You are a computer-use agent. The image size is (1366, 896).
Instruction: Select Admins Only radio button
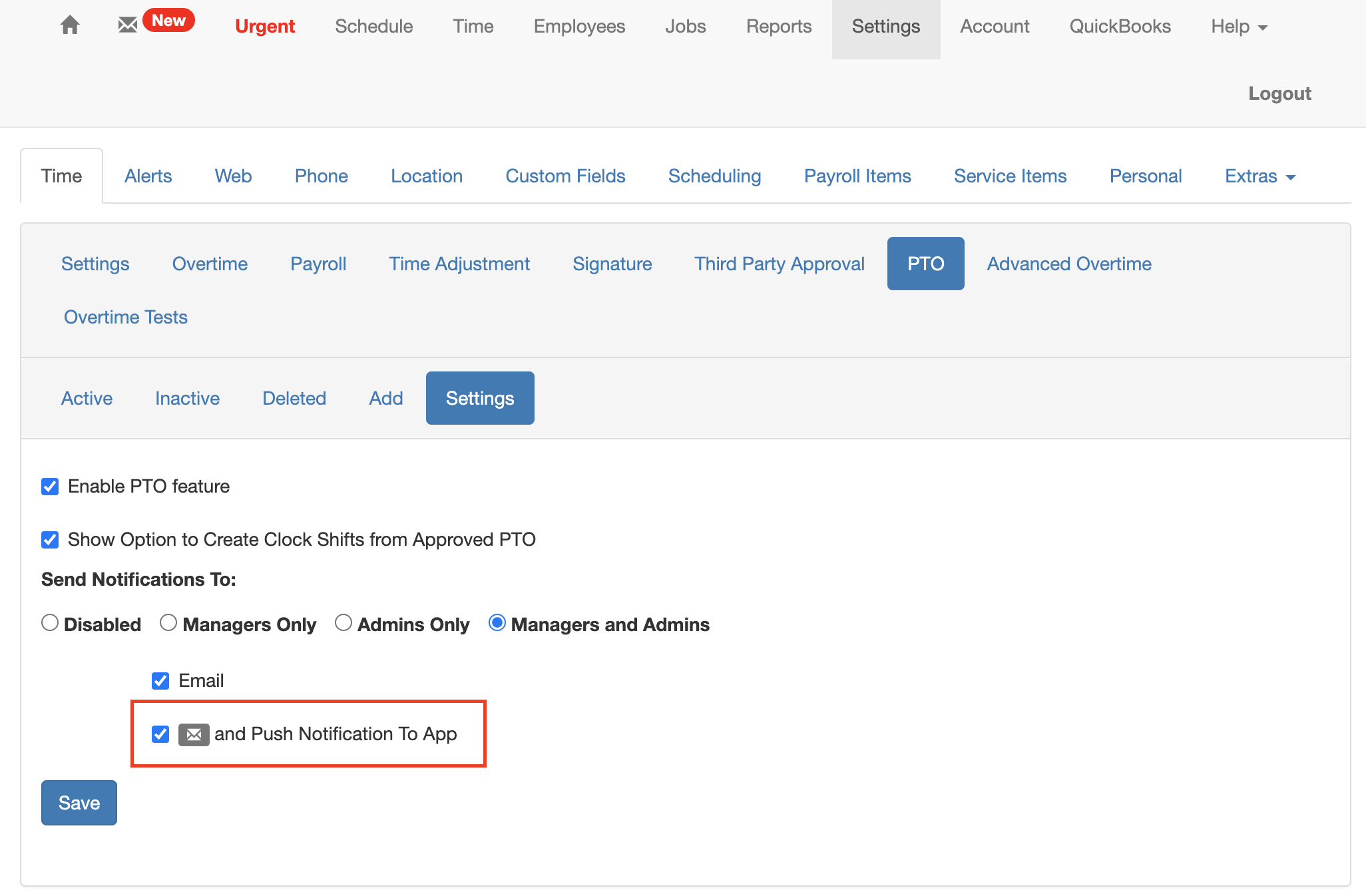[x=343, y=623]
